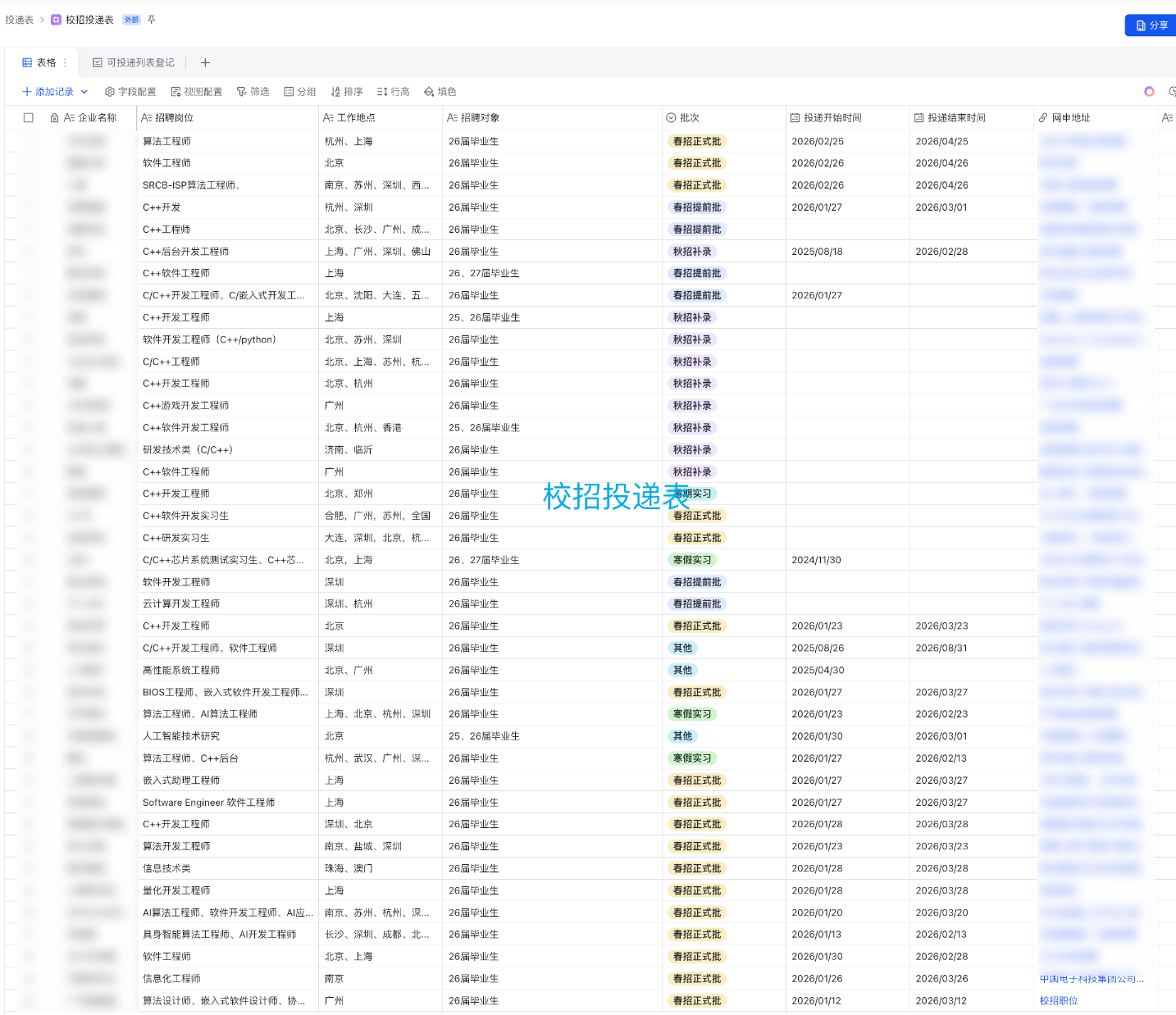Click the 筛选 filter tool
1176x1015 pixels.
[x=253, y=92]
